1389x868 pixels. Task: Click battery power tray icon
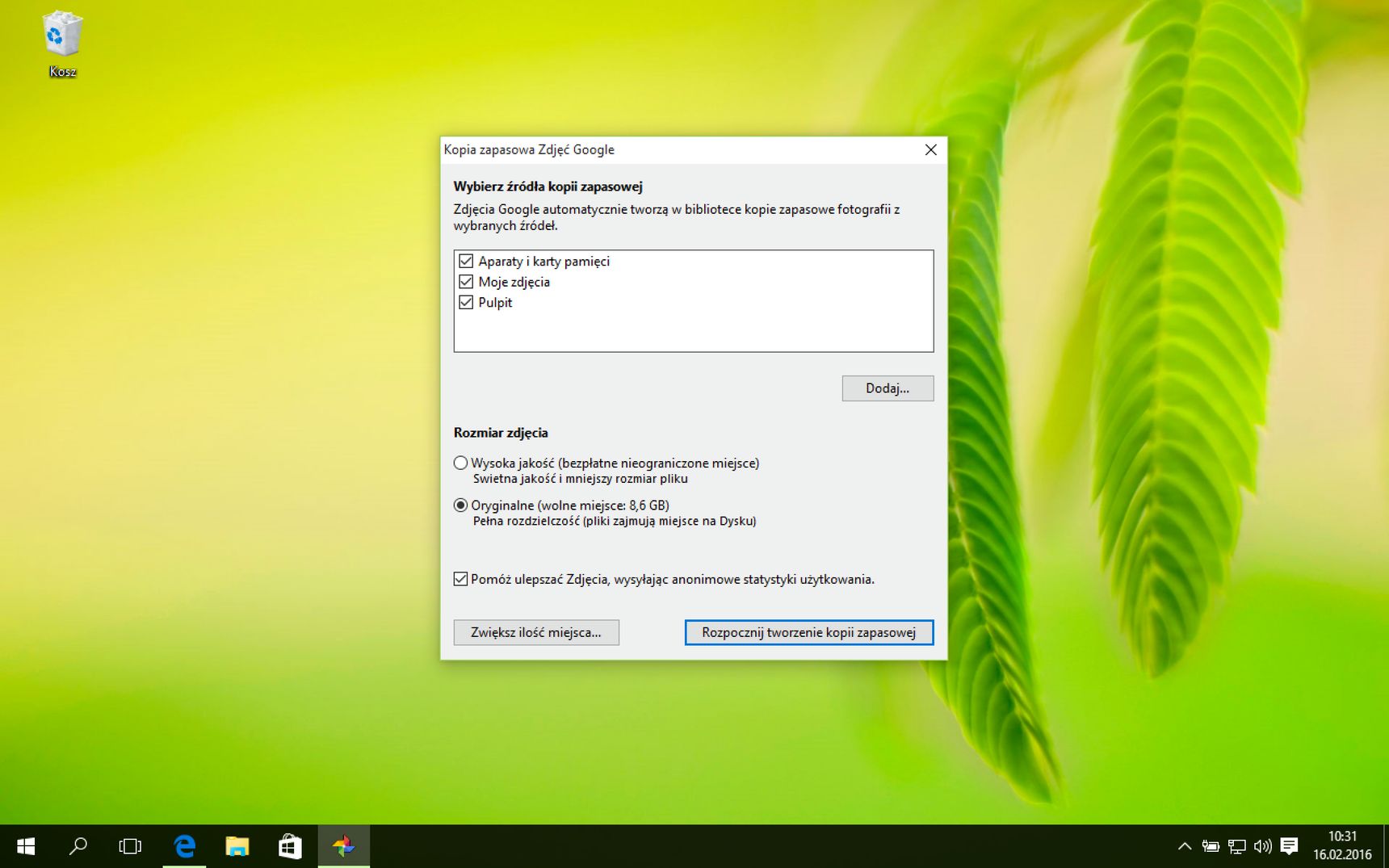point(1210,846)
